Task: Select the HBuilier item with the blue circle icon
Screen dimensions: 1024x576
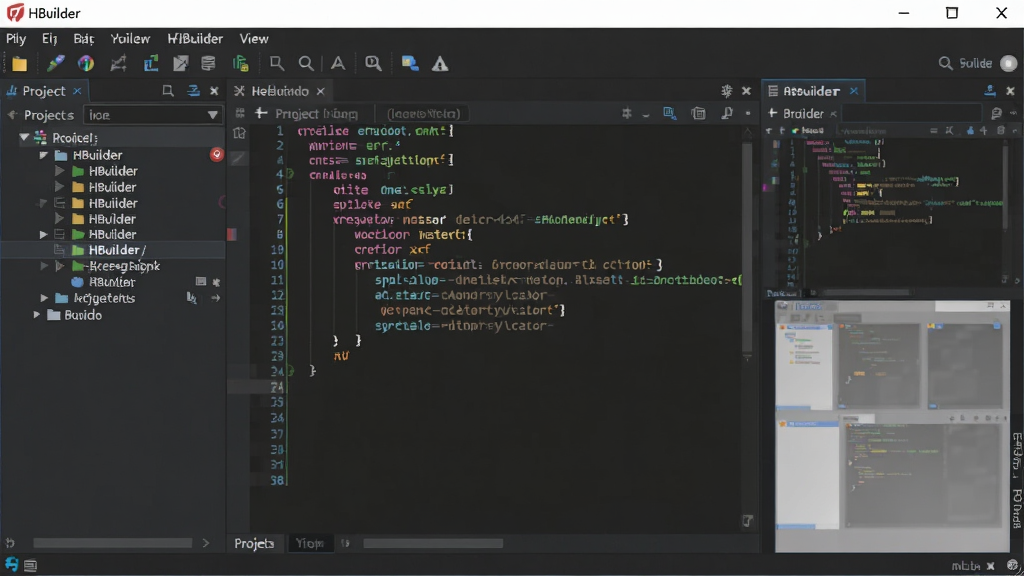Action: click(x=112, y=282)
